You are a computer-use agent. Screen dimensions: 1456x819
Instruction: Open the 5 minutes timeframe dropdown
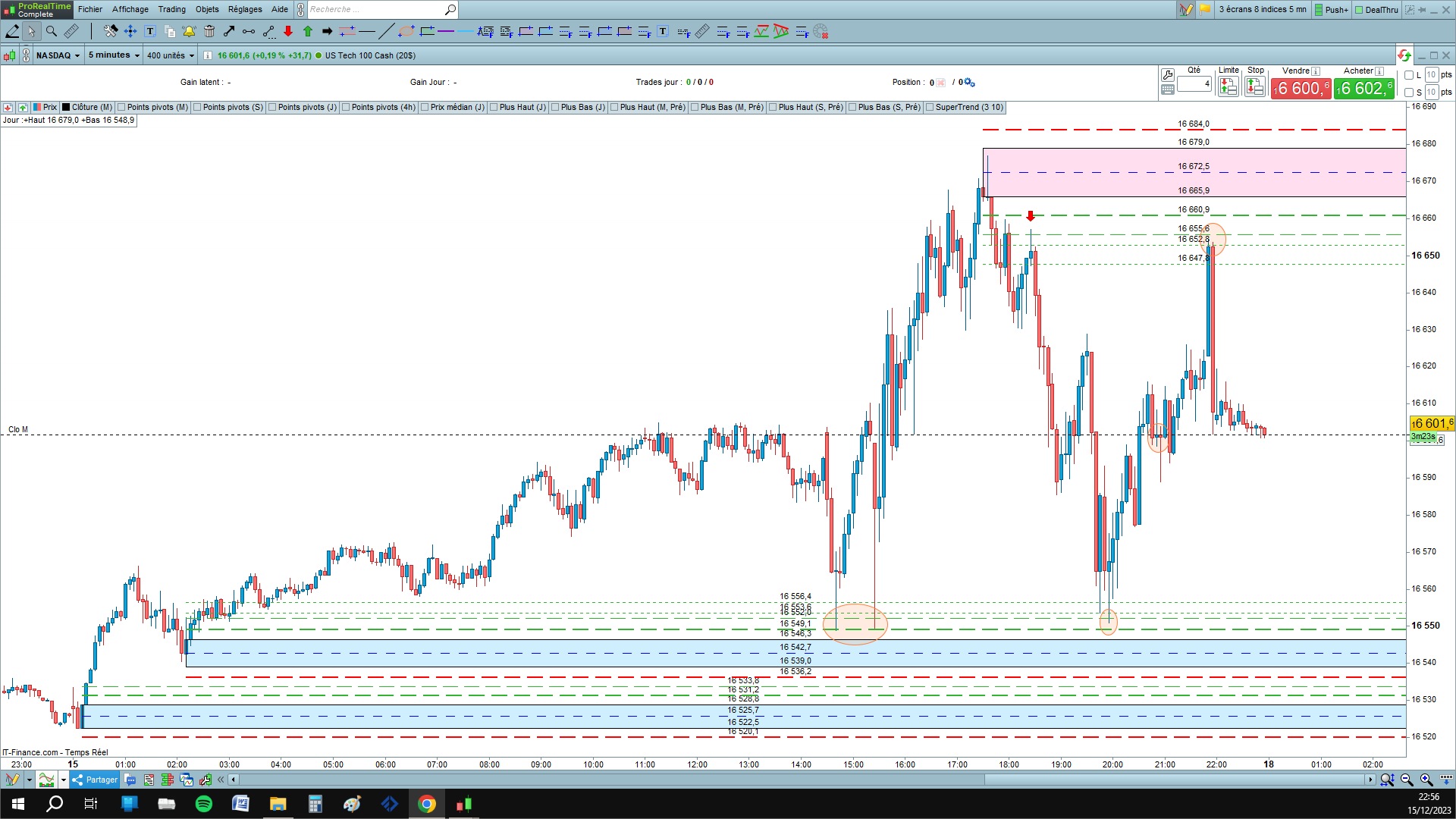click(114, 55)
